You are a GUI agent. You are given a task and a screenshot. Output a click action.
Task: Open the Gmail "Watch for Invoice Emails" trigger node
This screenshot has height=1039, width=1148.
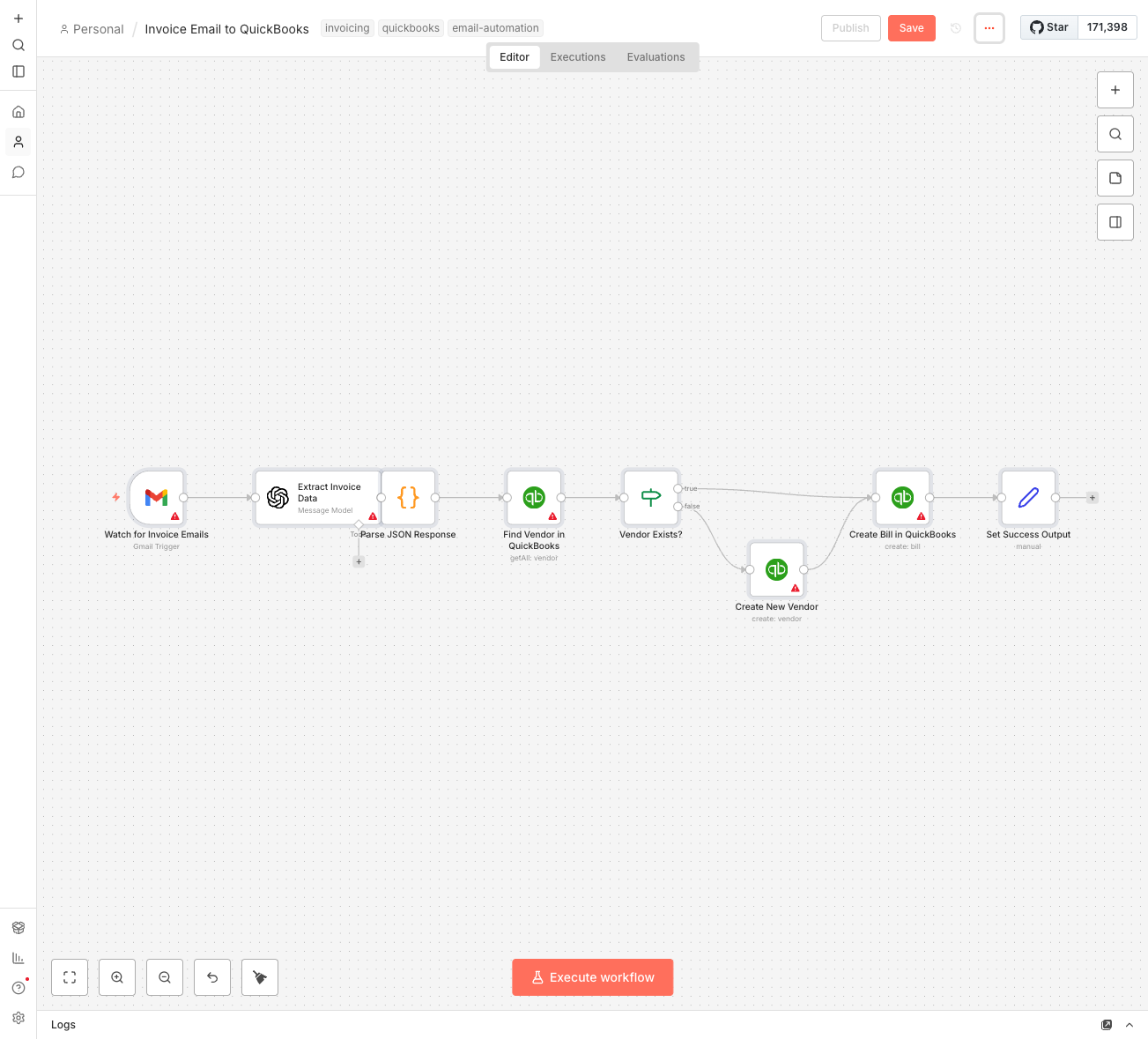pyautogui.click(x=156, y=497)
